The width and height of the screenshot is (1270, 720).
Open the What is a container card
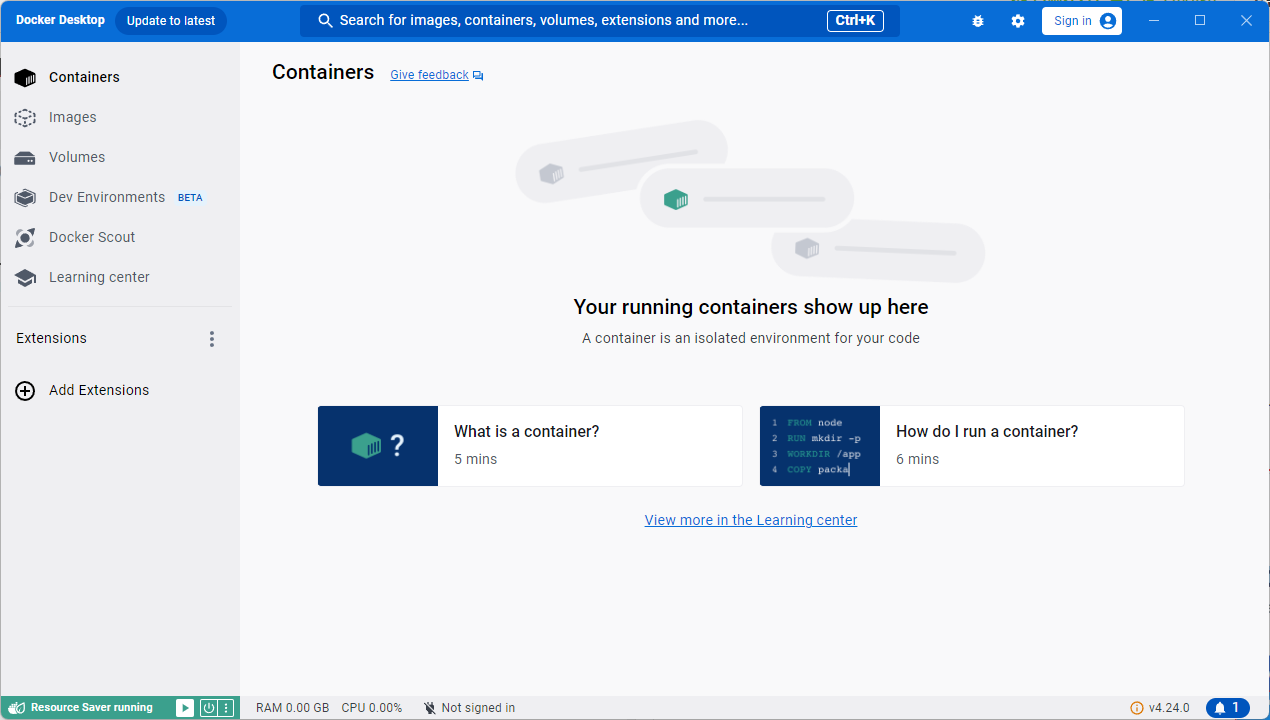click(x=530, y=446)
